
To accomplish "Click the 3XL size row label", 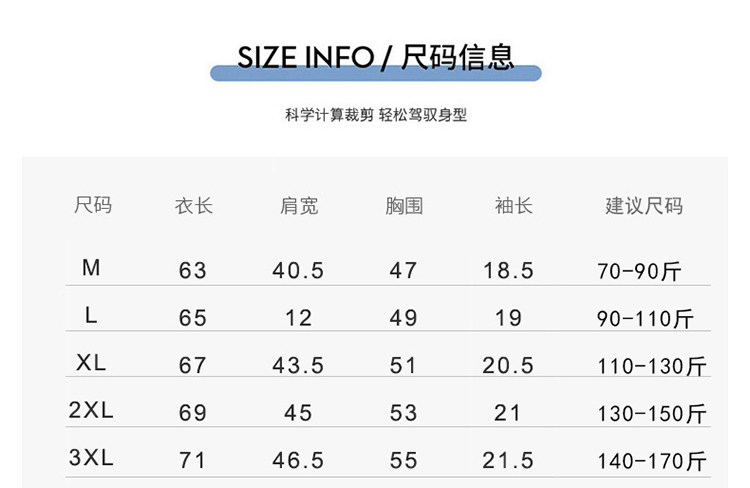I will (x=91, y=458).
